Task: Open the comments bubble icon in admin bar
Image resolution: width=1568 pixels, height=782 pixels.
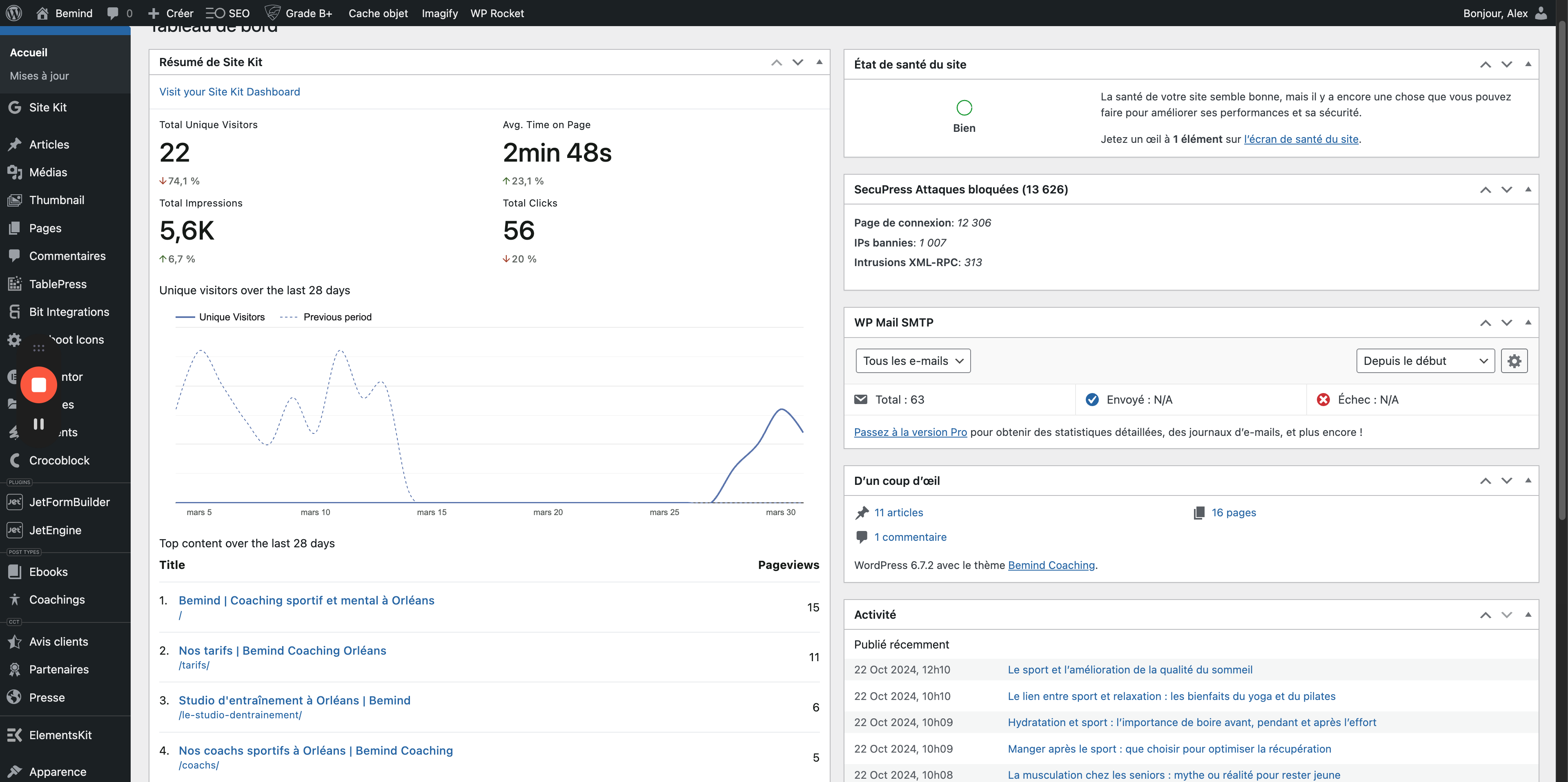Action: tap(113, 13)
